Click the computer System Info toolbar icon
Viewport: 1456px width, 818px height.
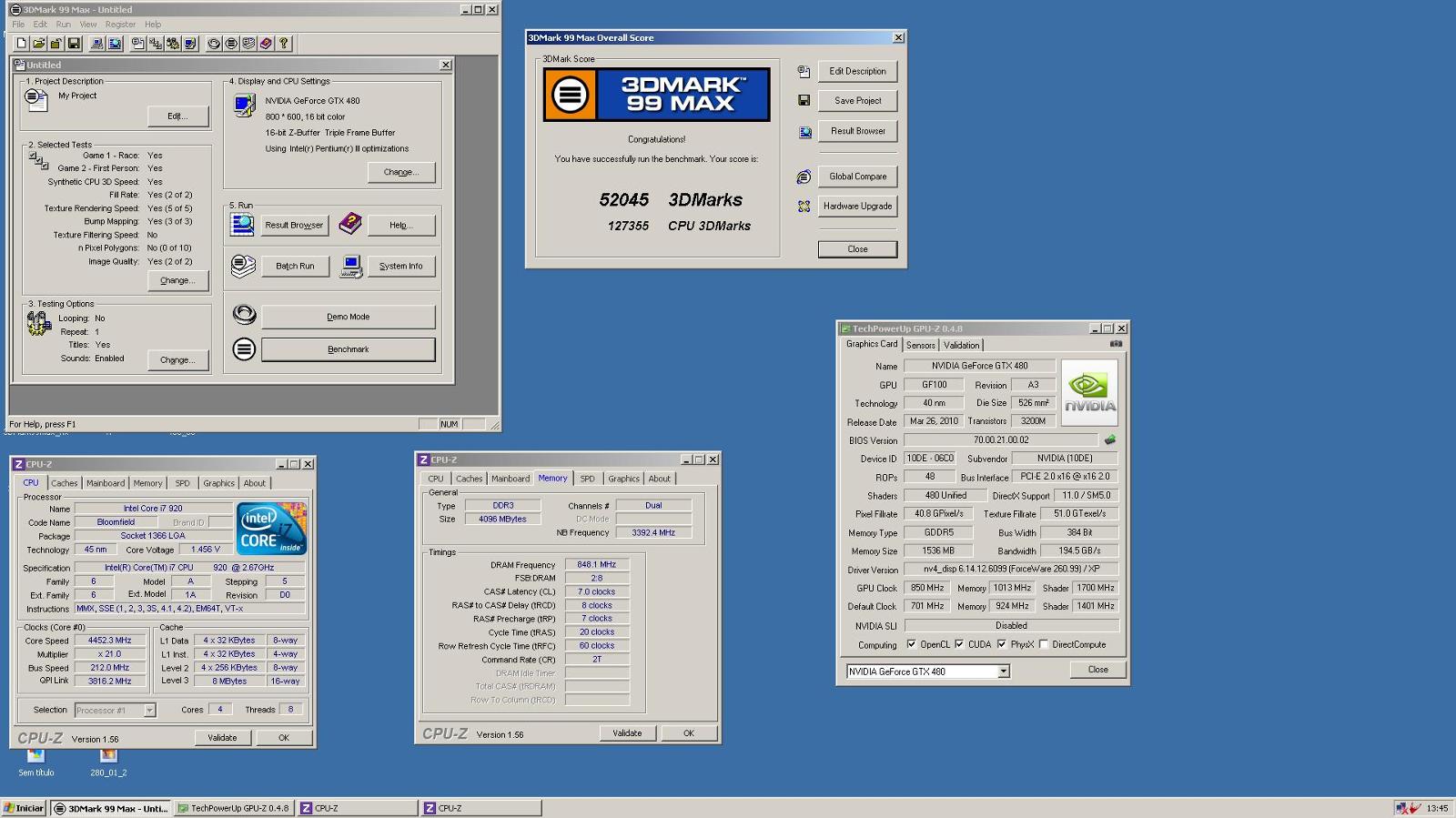(x=96, y=43)
